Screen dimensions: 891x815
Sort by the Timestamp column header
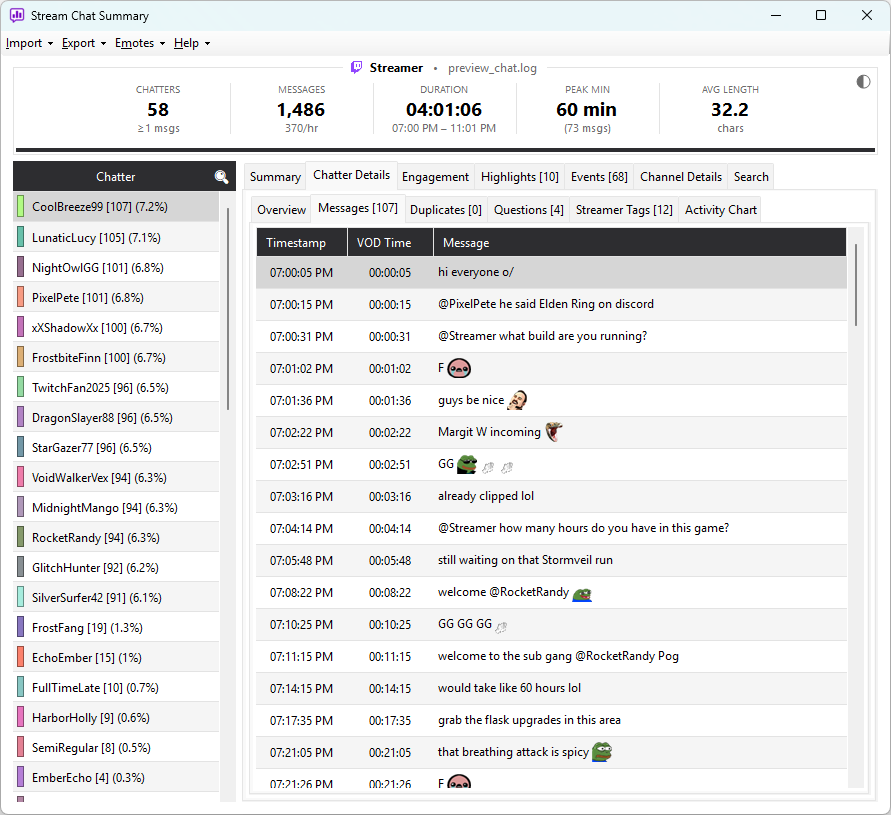pyautogui.click(x=302, y=243)
